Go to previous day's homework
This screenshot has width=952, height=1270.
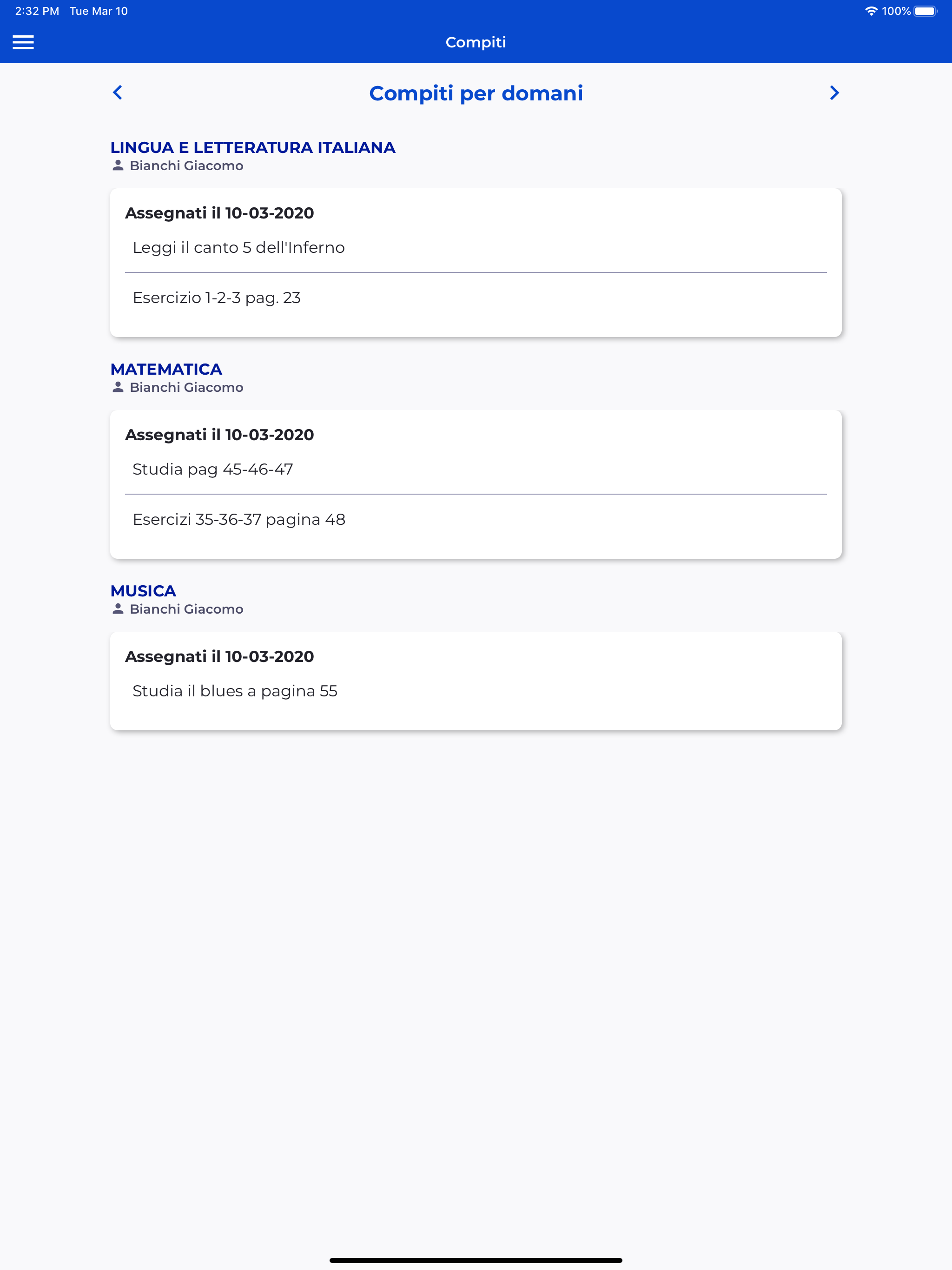118,93
